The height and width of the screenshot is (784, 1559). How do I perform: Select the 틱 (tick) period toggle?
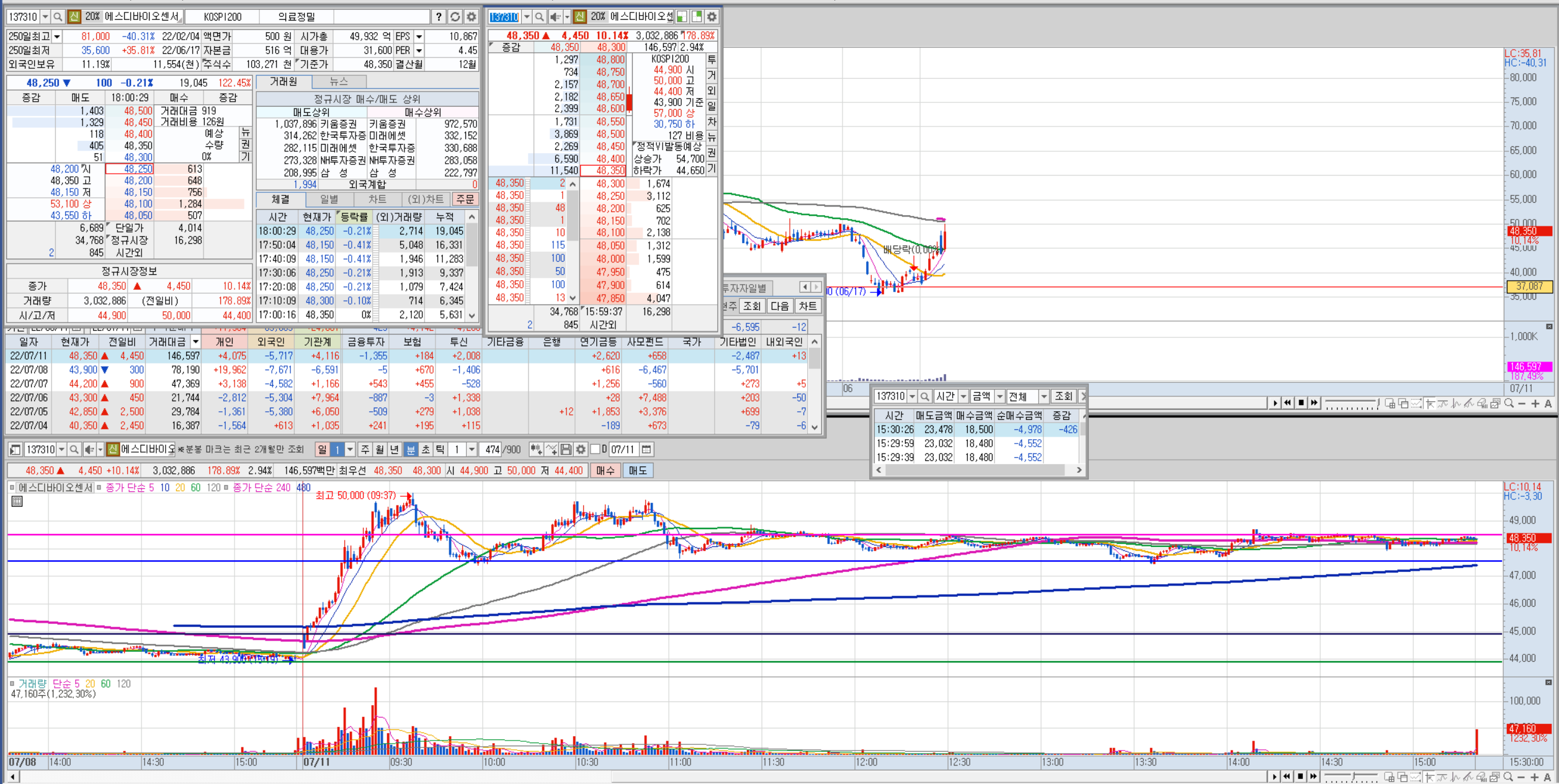(440, 450)
